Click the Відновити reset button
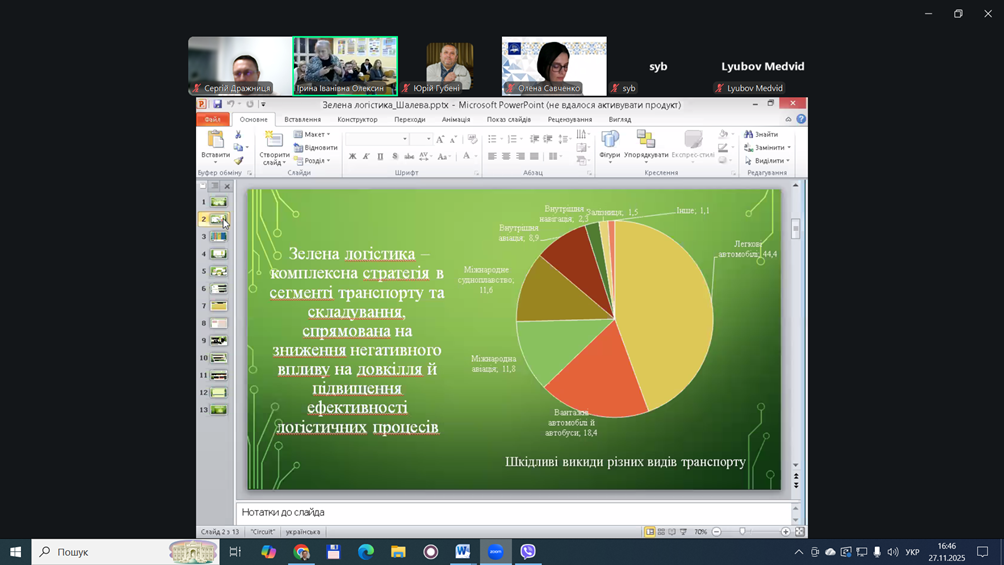1004x565 pixels. pyautogui.click(x=319, y=148)
